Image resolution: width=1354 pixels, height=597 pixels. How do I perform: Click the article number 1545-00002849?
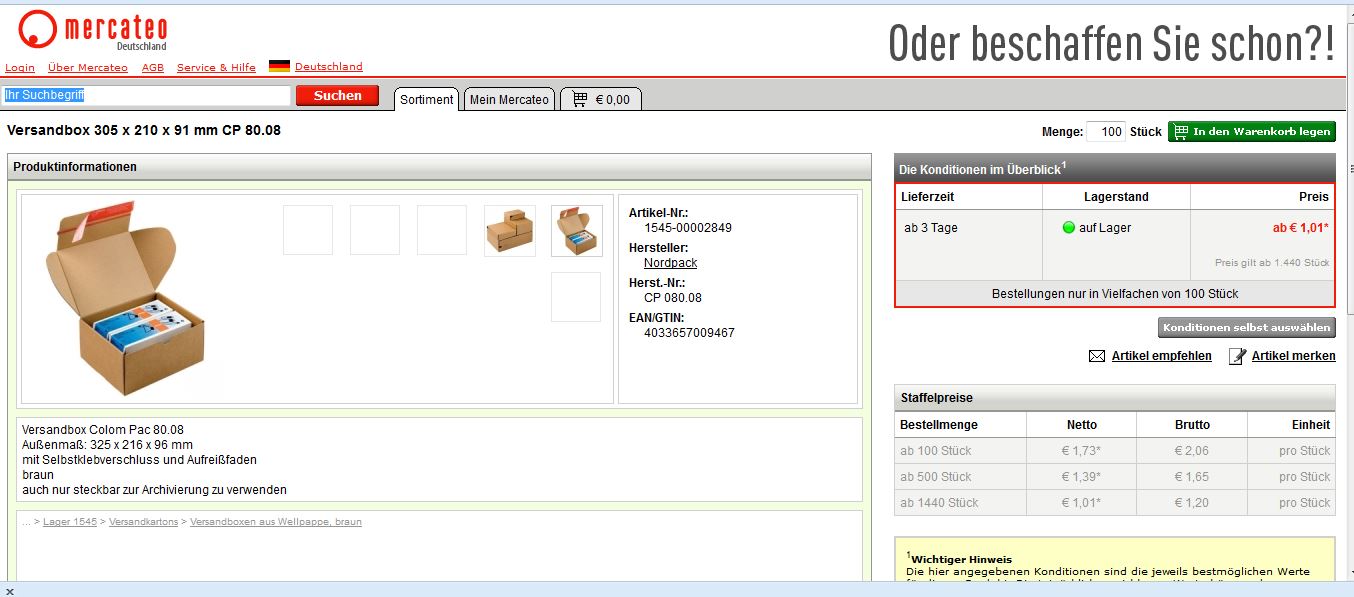click(x=688, y=228)
